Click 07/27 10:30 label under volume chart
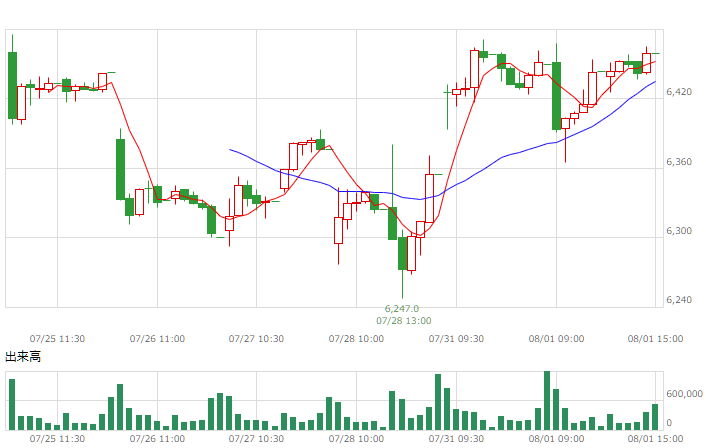Image resolution: width=706 pixels, height=448 pixels. (256, 439)
